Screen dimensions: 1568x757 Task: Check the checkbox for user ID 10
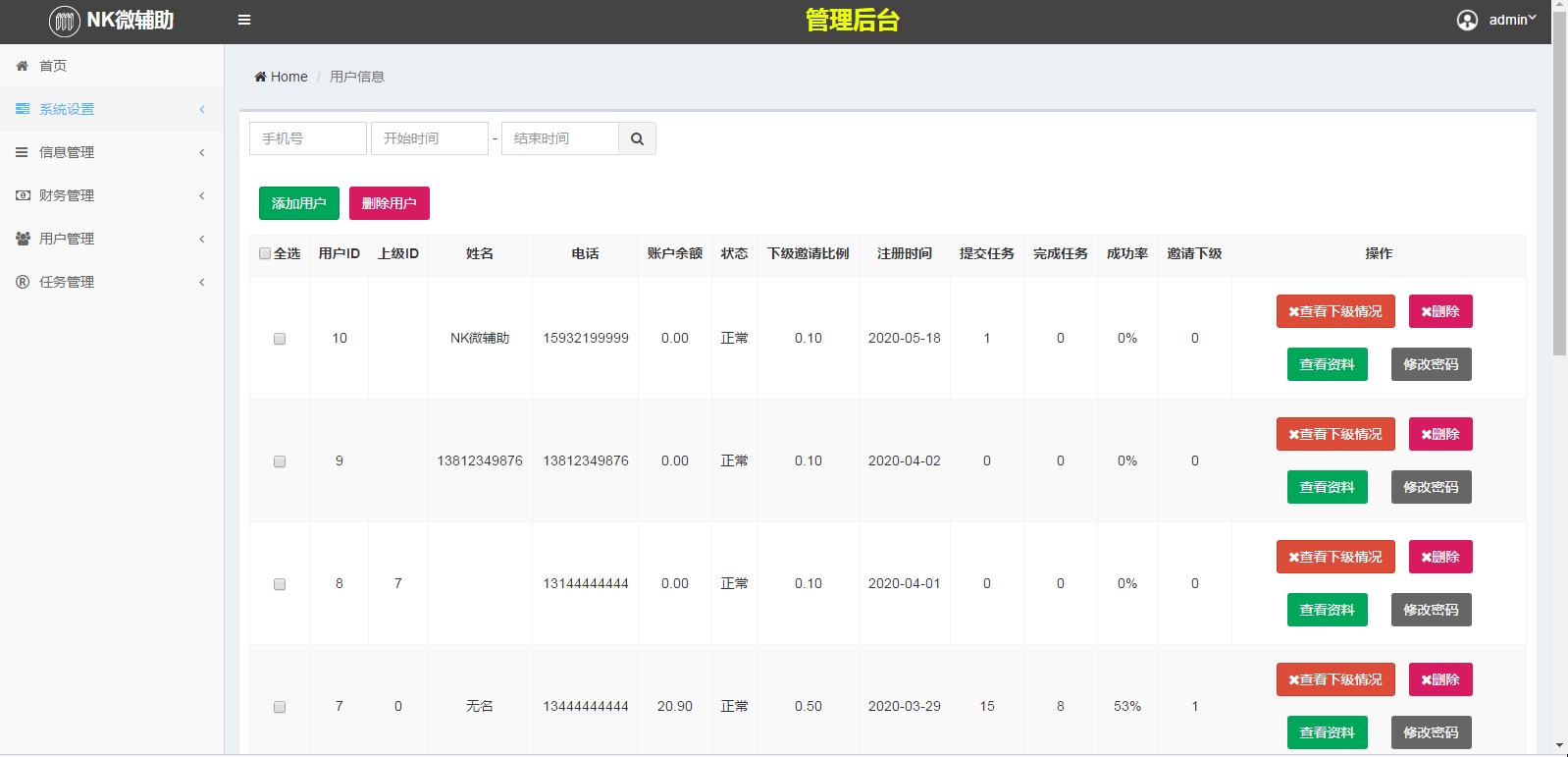[x=280, y=339]
